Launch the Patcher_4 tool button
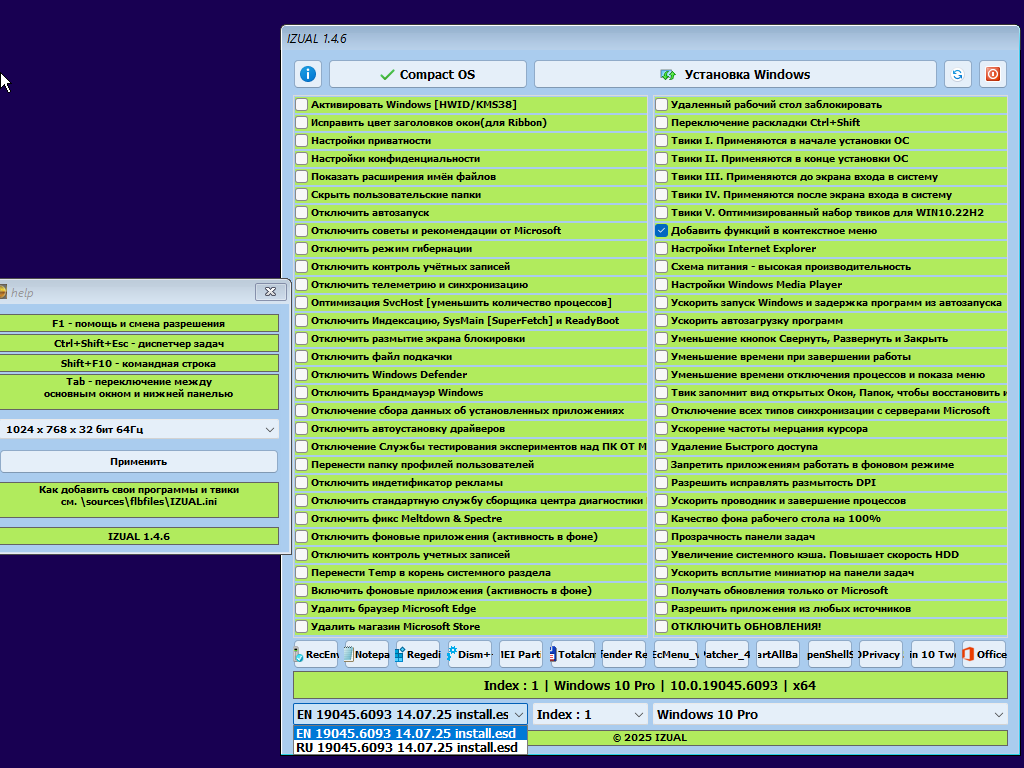1024x768 pixels. click(728, 654)
